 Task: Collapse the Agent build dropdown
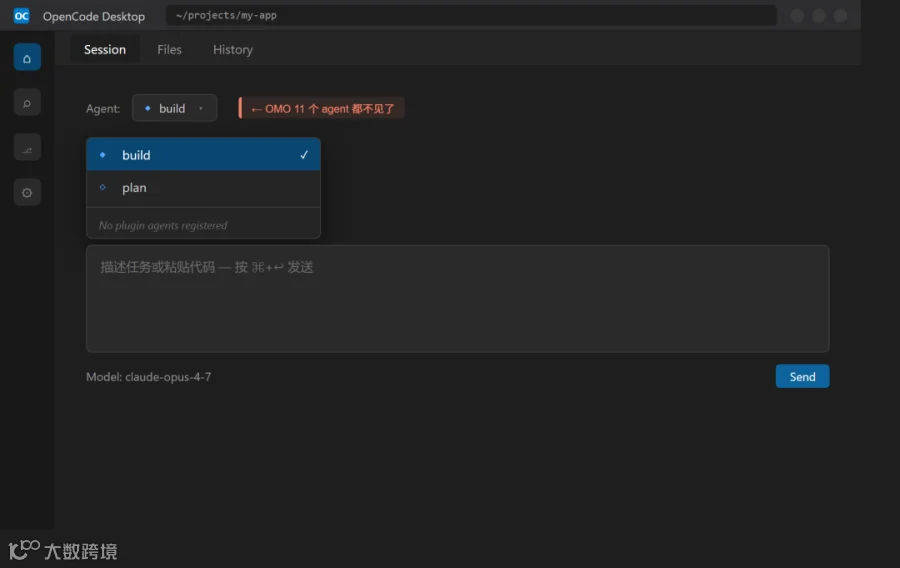(x=174, y=108)
